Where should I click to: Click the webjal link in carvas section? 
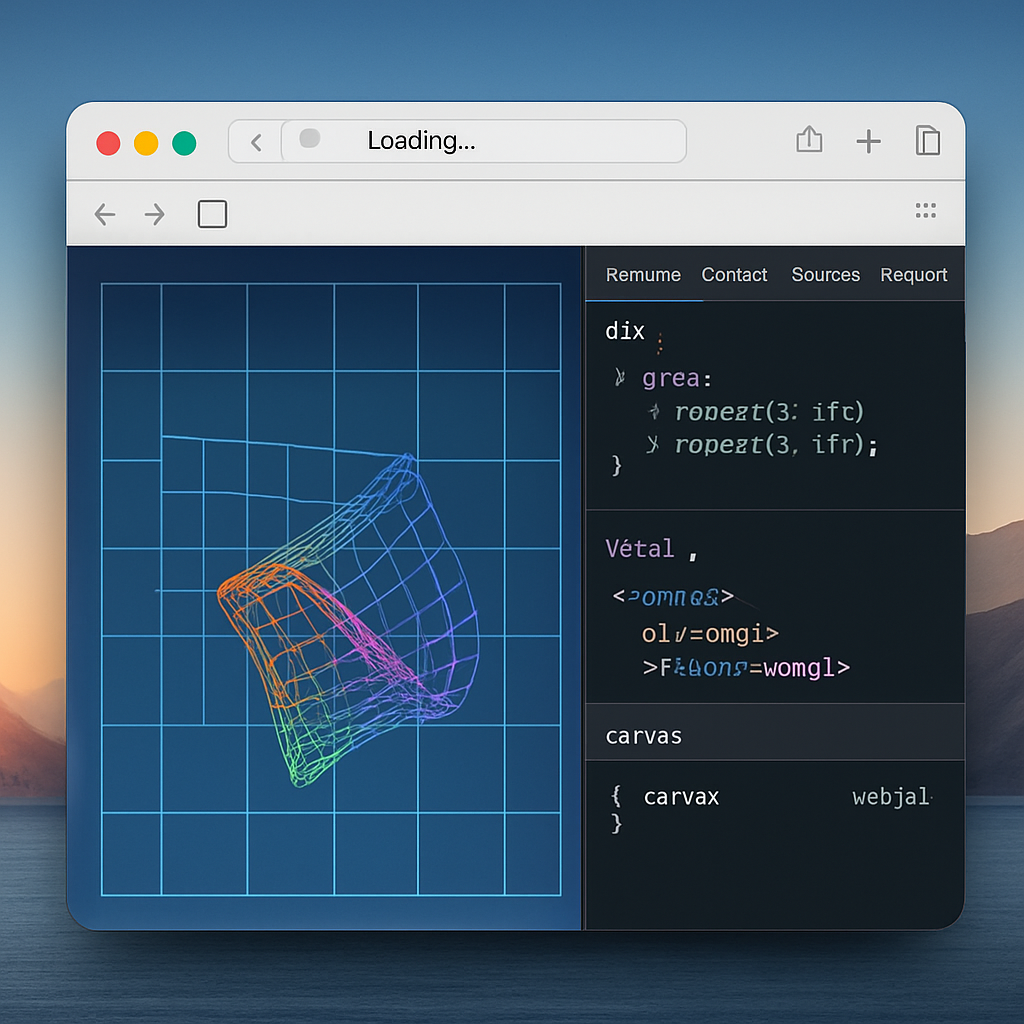coord(891,797)
